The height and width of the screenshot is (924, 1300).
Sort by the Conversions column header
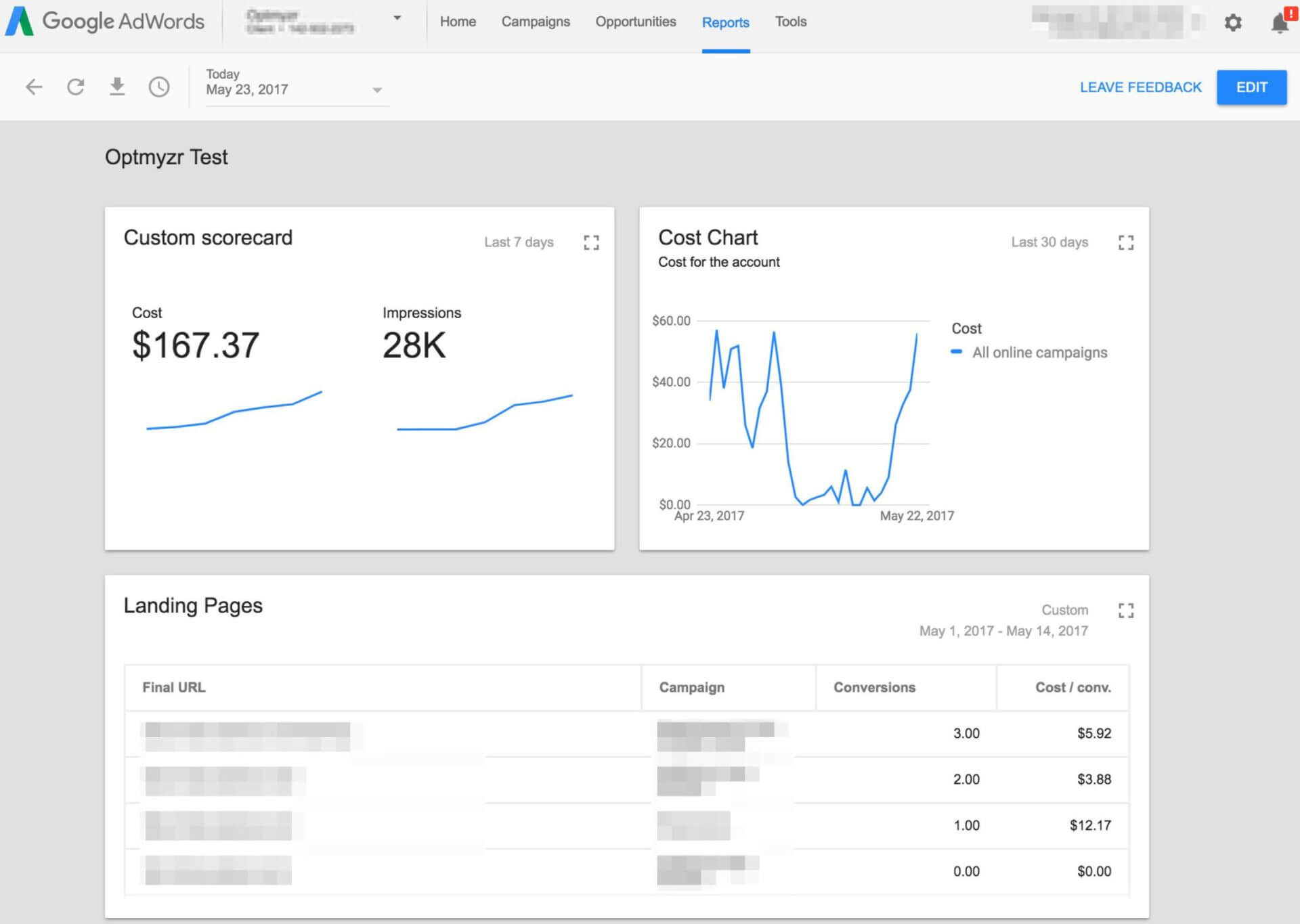click(x=874, y=687)
